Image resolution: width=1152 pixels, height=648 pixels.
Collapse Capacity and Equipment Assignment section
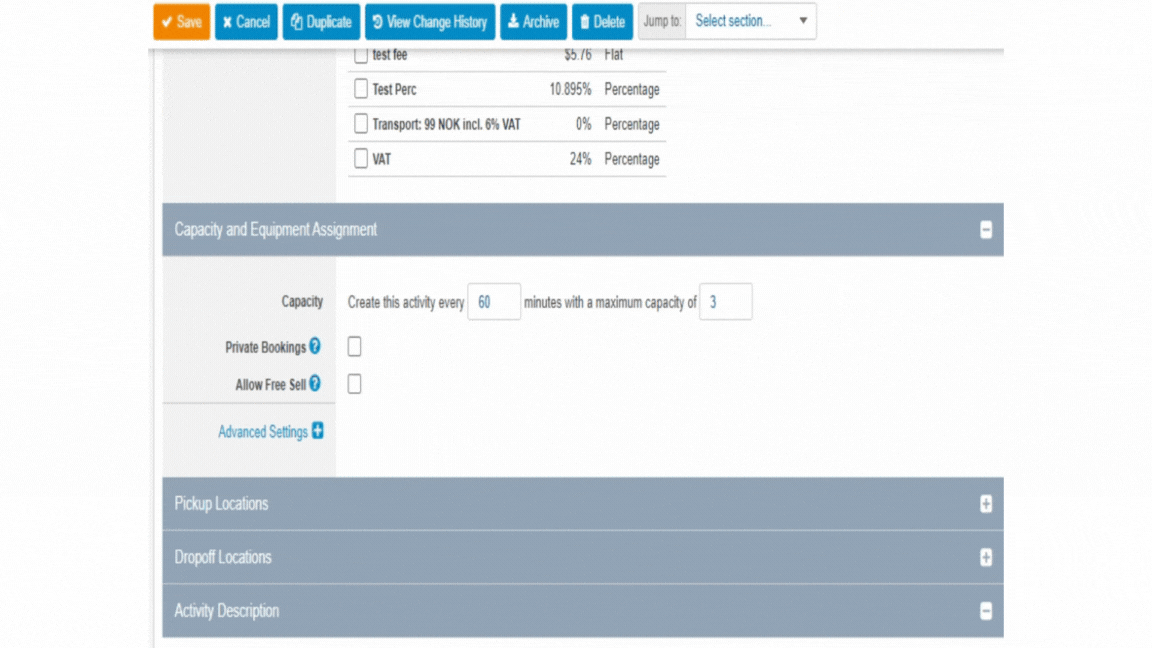986,230
